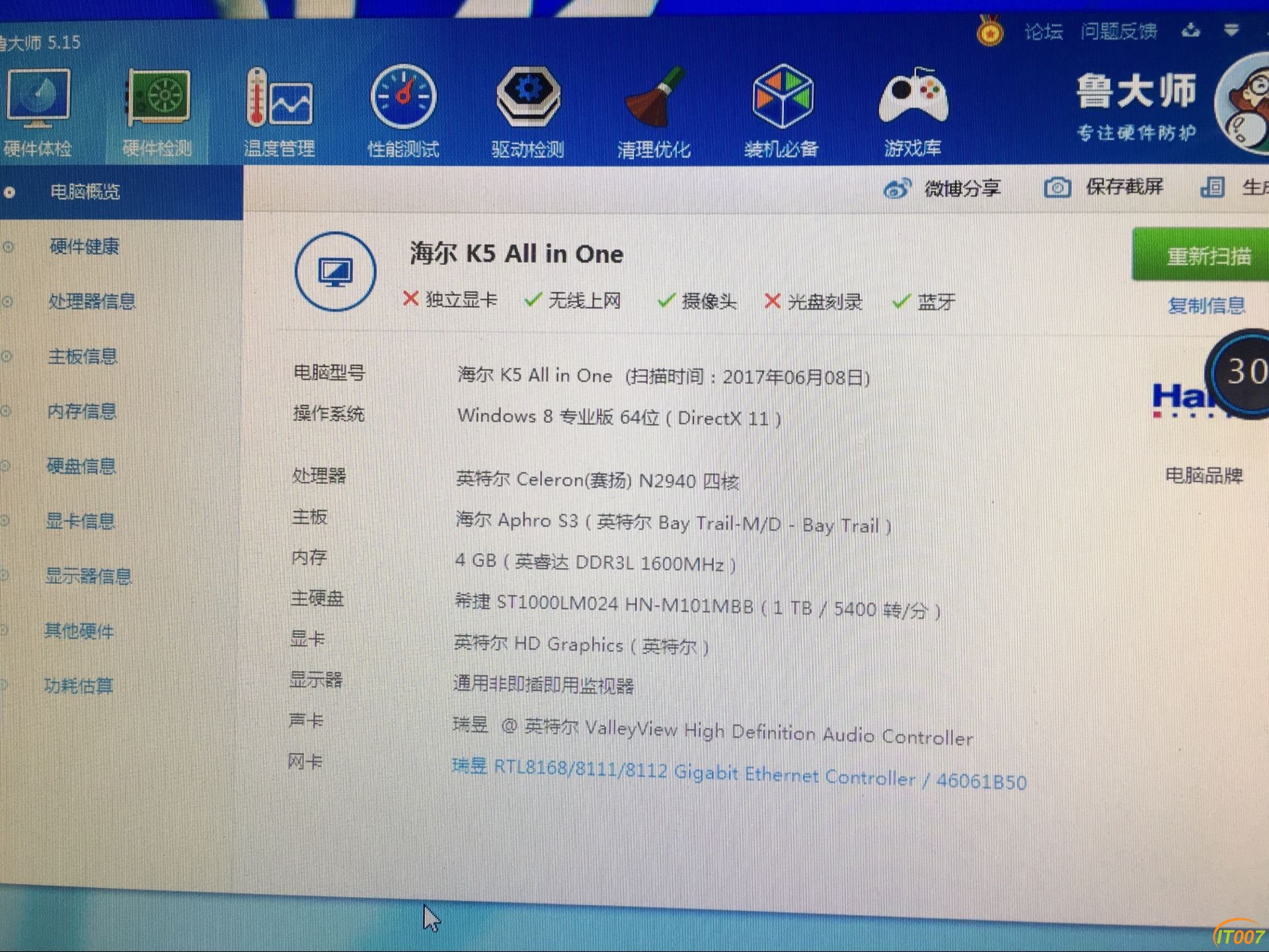Click the 复制信息 copy info link
This screenshot has width=1269, height=952.
tap(1207, 305)
